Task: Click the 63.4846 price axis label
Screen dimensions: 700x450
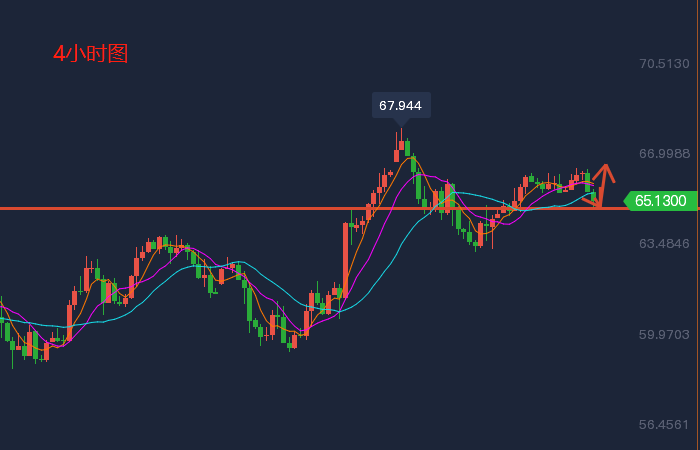Action: 664,244
